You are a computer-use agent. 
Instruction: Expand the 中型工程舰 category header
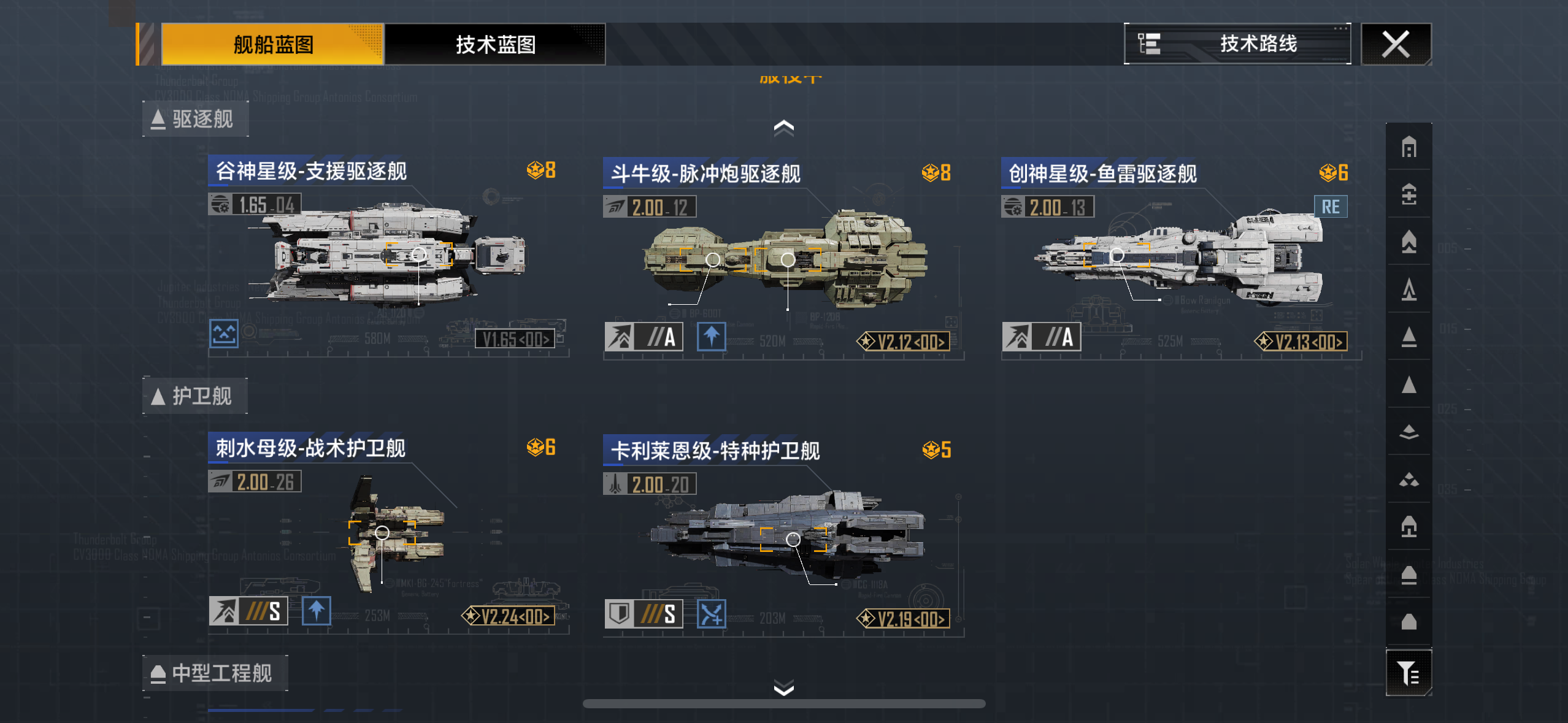click(x=215, y=673)
